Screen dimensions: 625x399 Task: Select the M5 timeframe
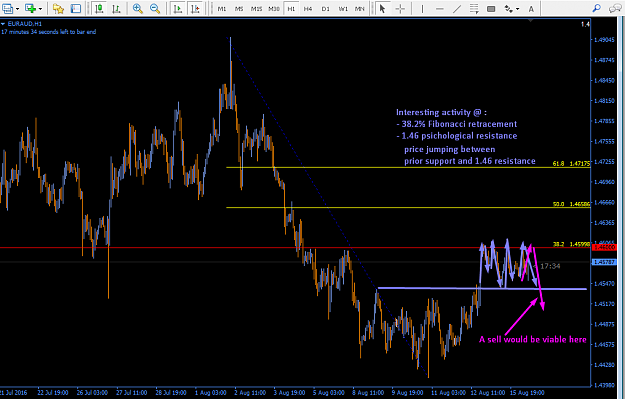pos(239,9)
